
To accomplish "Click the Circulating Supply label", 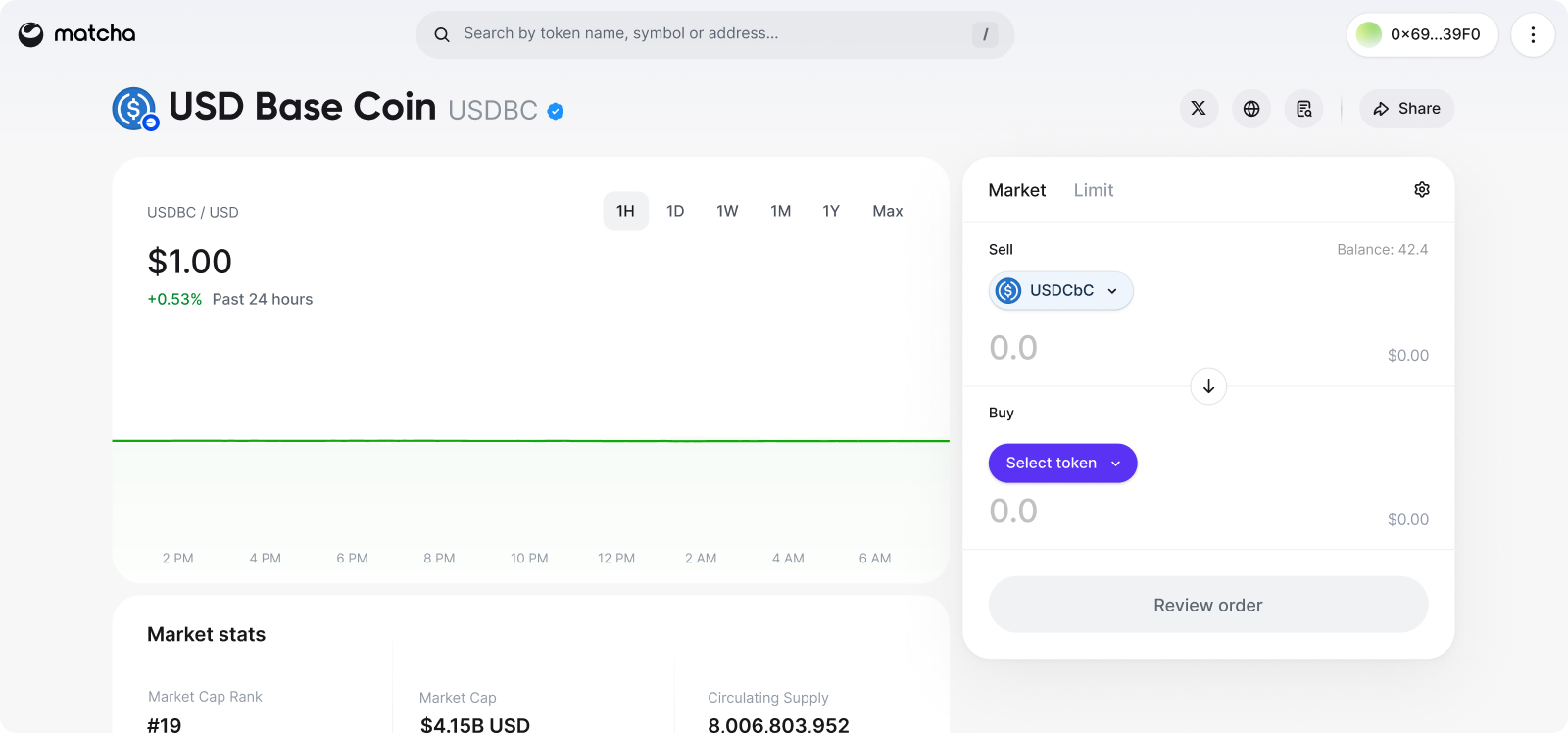I will (x=768, y=698).
